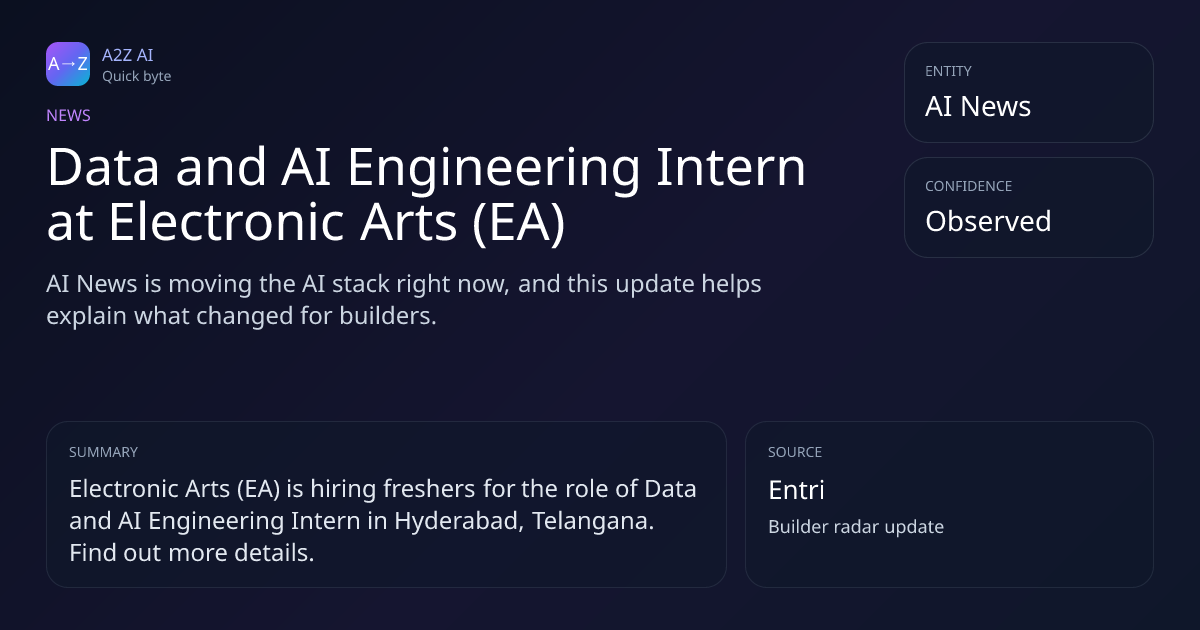Click the SOURCE label heading
The image size is (1200, 630).
(795, 452)
